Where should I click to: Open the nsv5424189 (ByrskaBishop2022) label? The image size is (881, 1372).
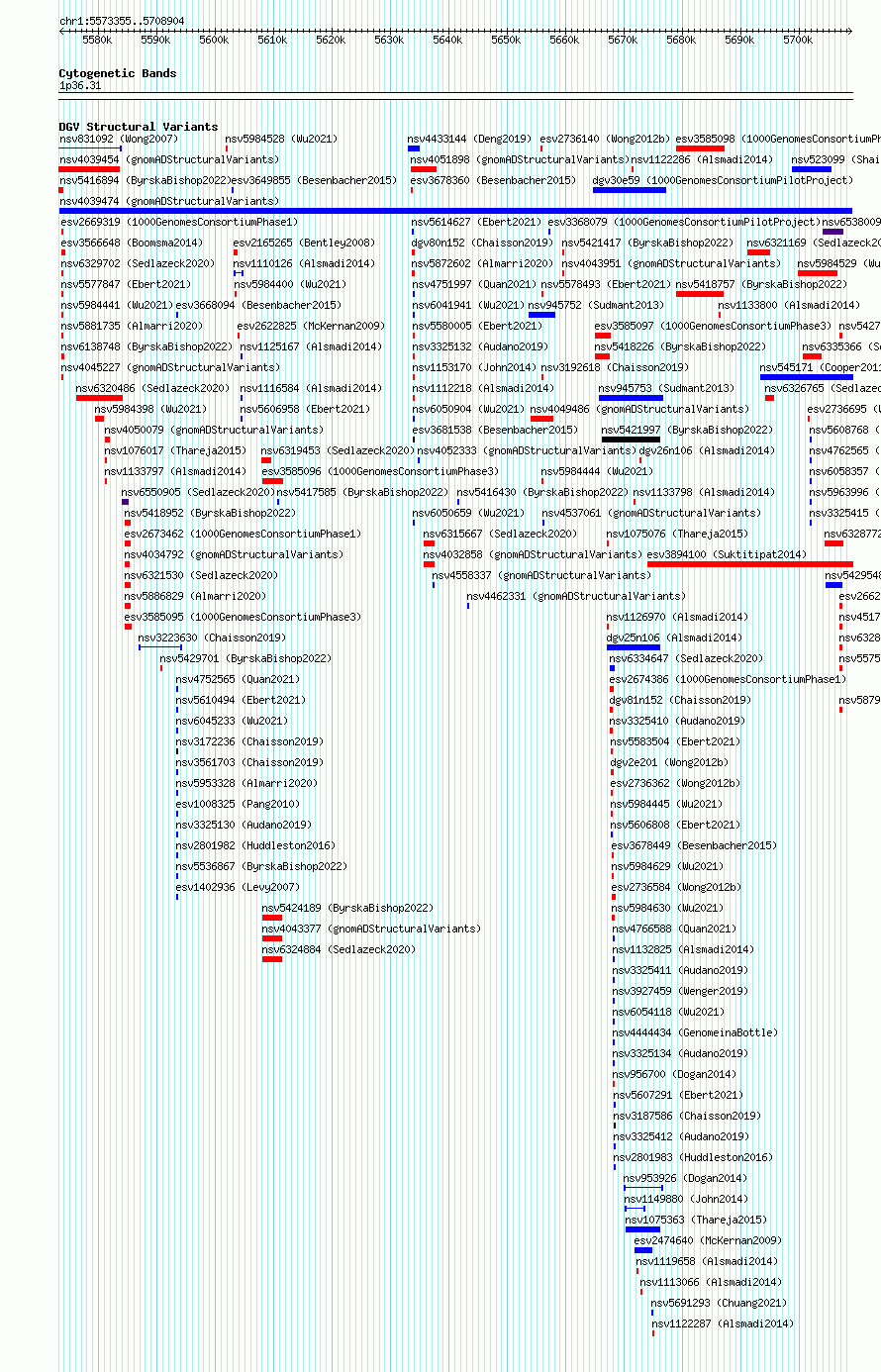(x=347, y=909)
